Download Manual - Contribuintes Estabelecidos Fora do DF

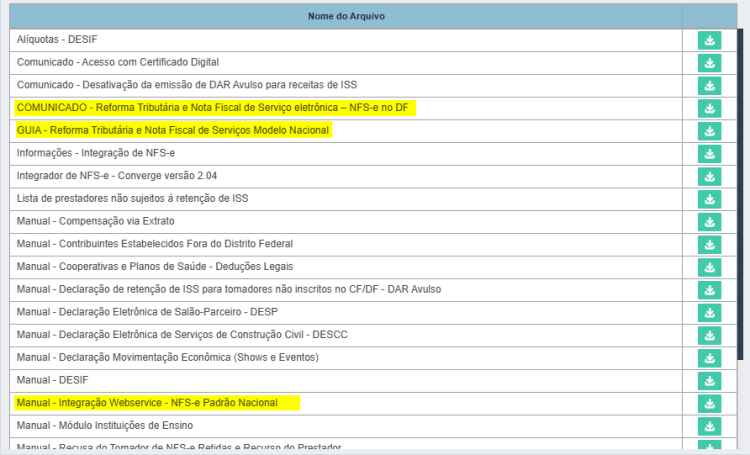coord(709,244)
